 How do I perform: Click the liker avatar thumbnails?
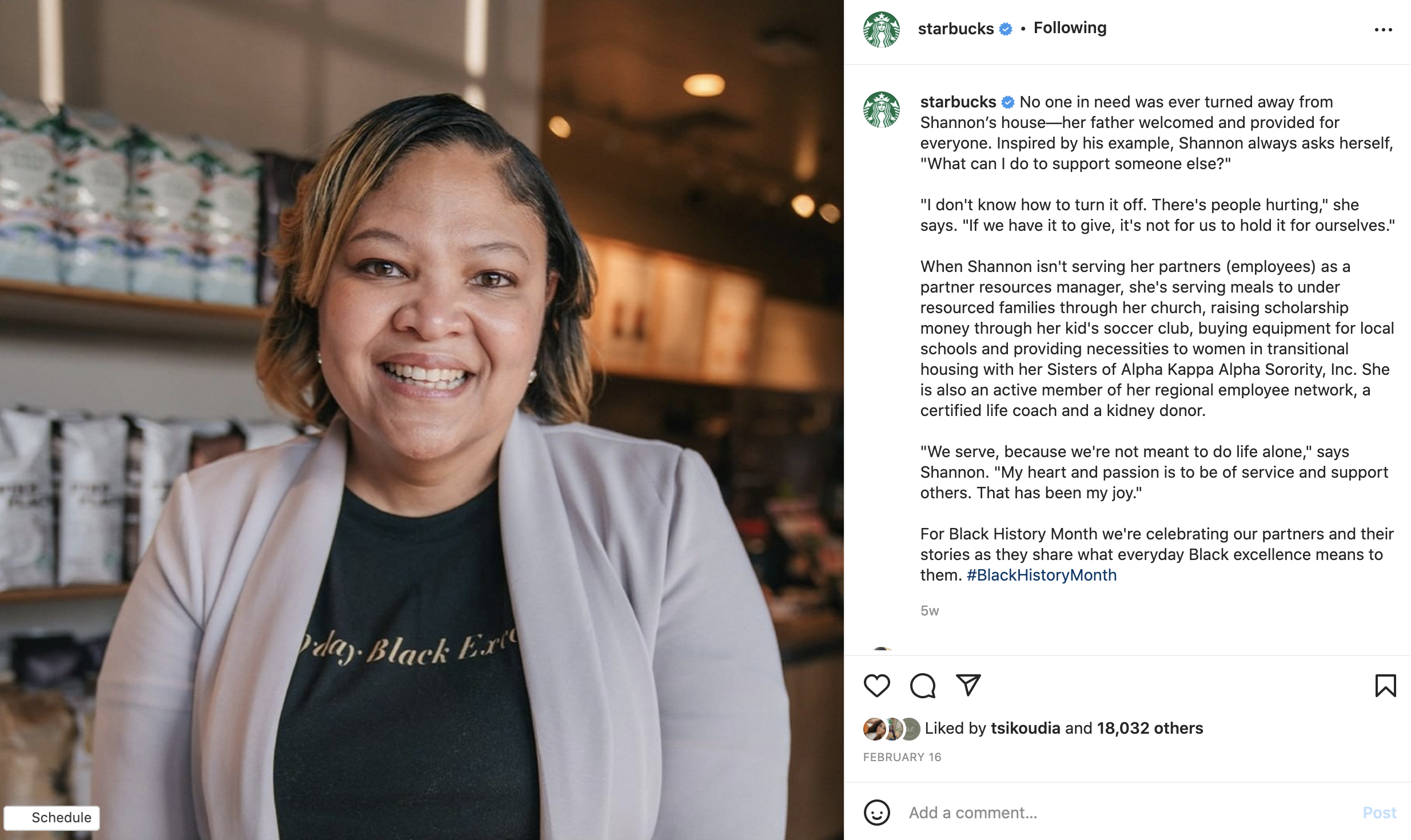pos(891,729)
